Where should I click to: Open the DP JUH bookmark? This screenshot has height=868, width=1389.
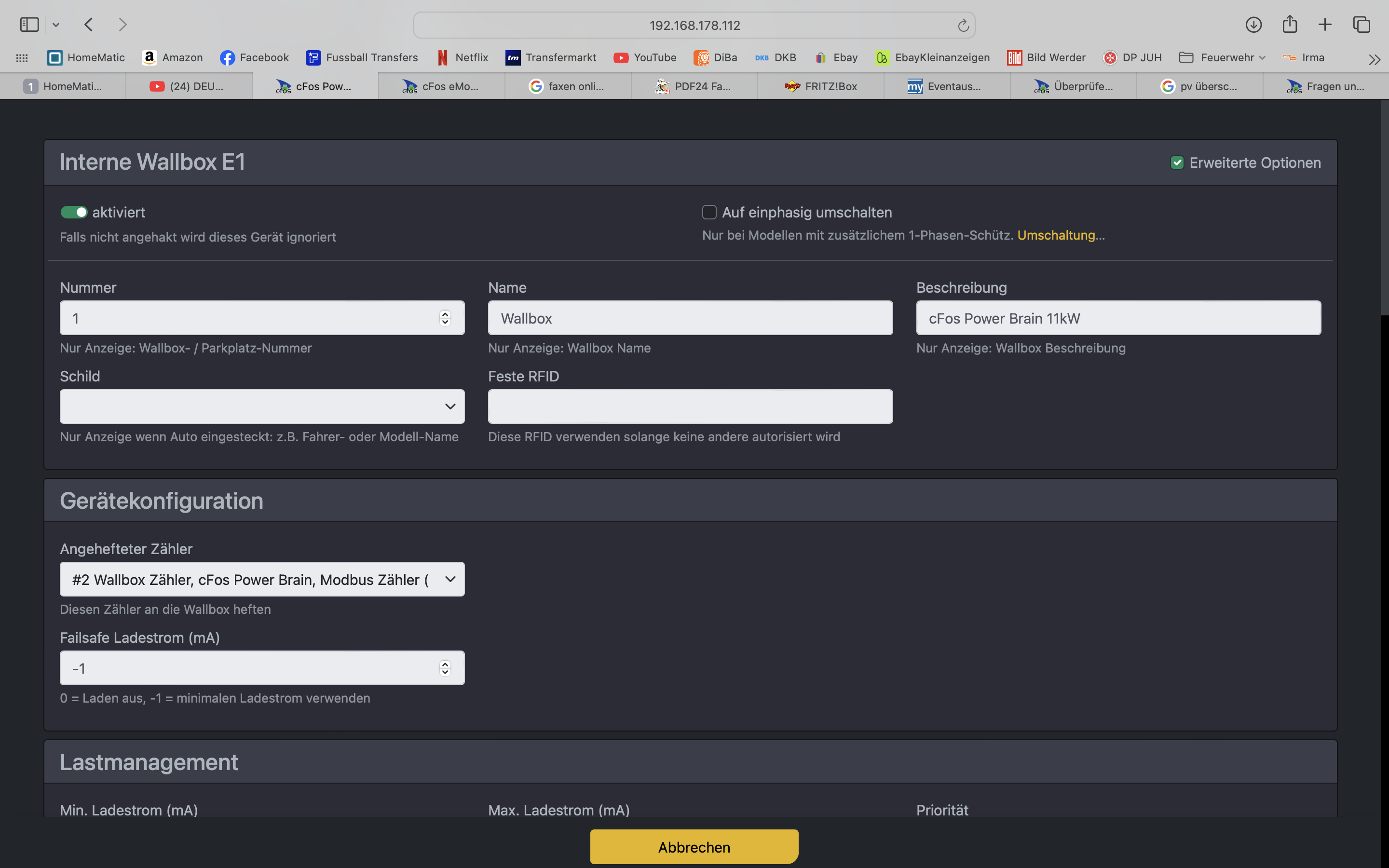tap(1132, 57)
